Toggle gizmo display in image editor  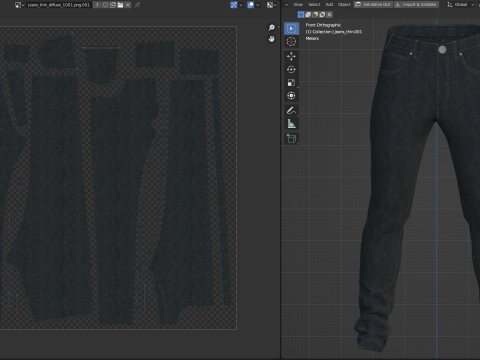pos(234,5)
